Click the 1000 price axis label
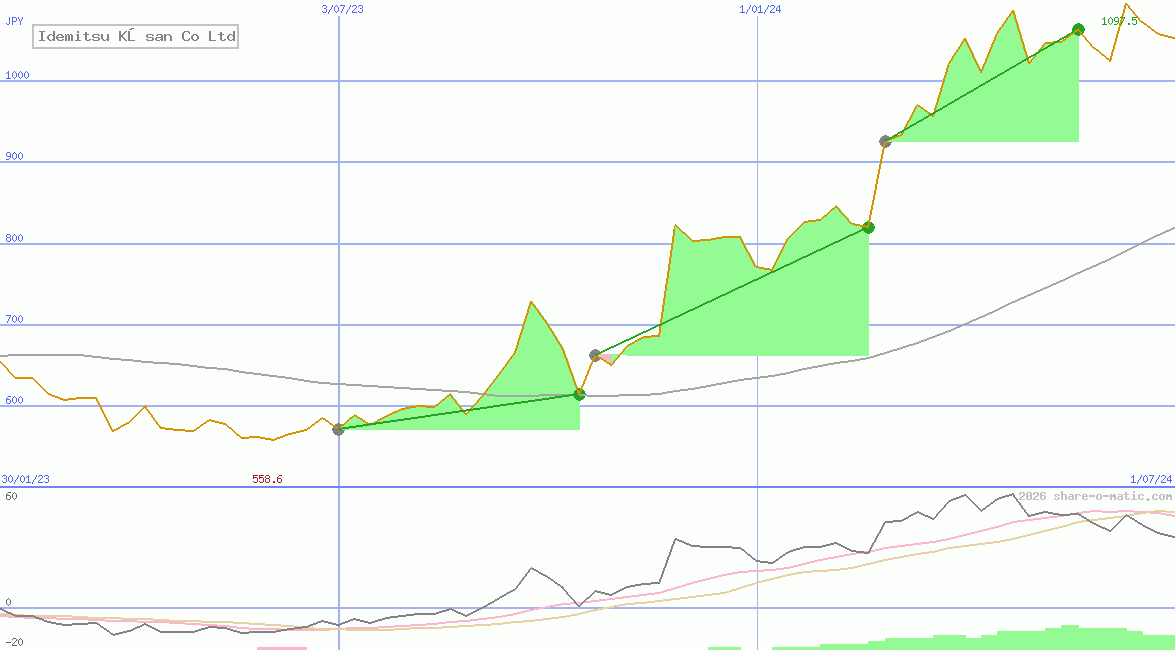This screenshot has height=650, width=1175. [18, 75]
